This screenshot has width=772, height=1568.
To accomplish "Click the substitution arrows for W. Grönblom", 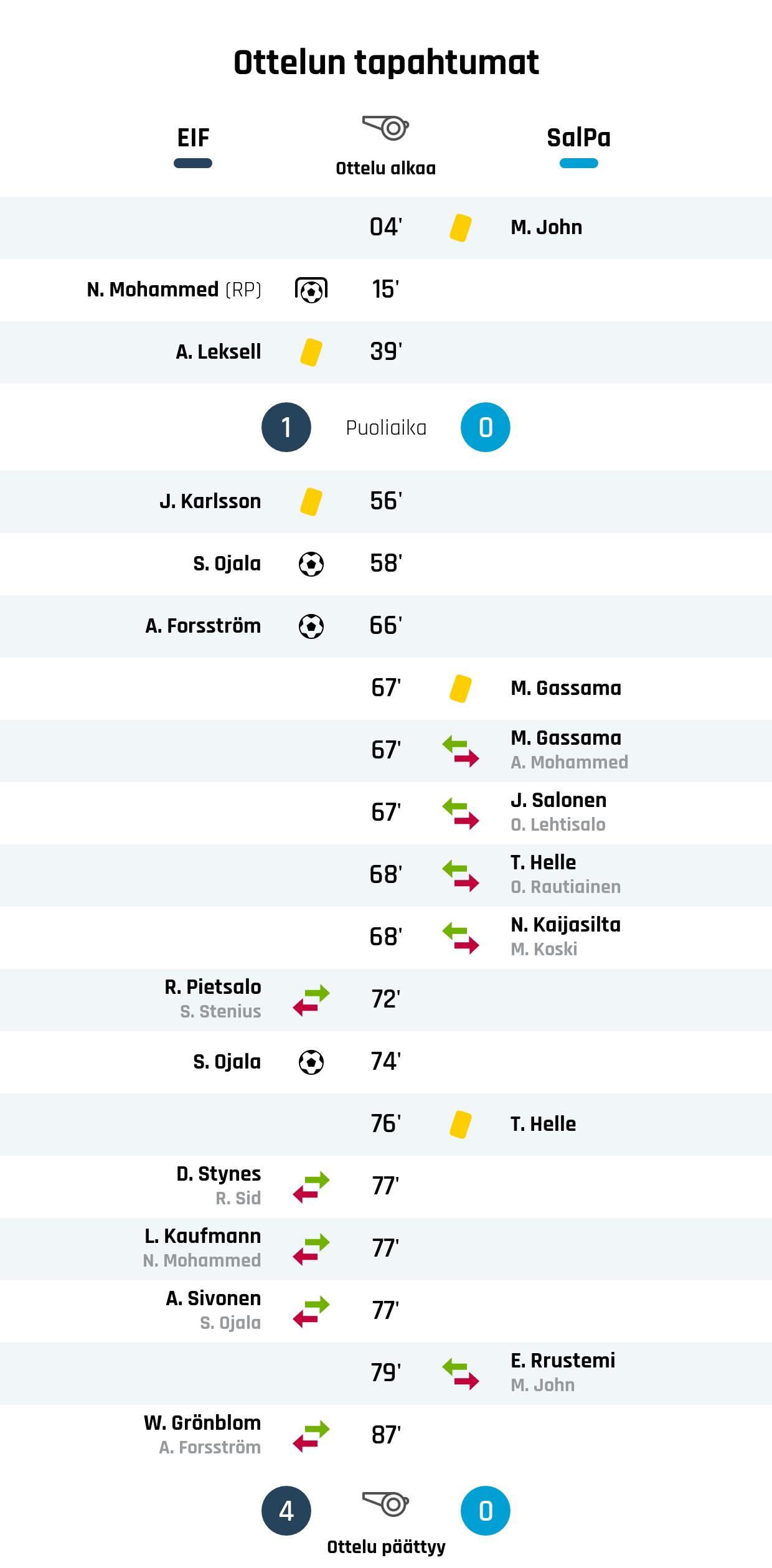I will [311, 1436].
